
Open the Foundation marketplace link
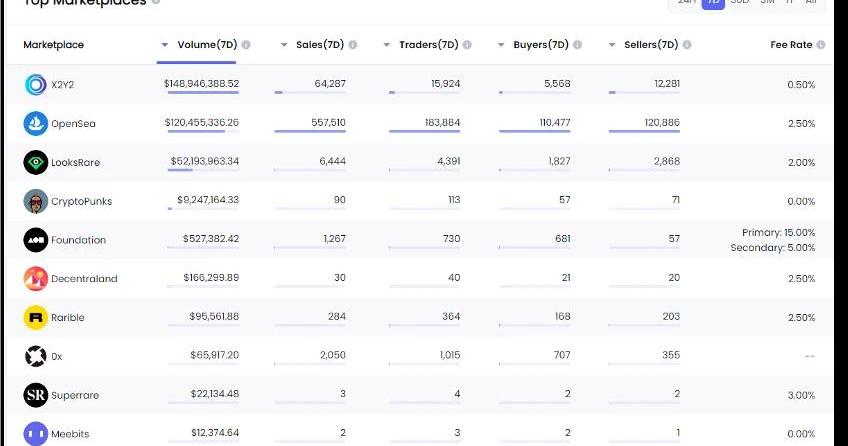coord(78,240)
